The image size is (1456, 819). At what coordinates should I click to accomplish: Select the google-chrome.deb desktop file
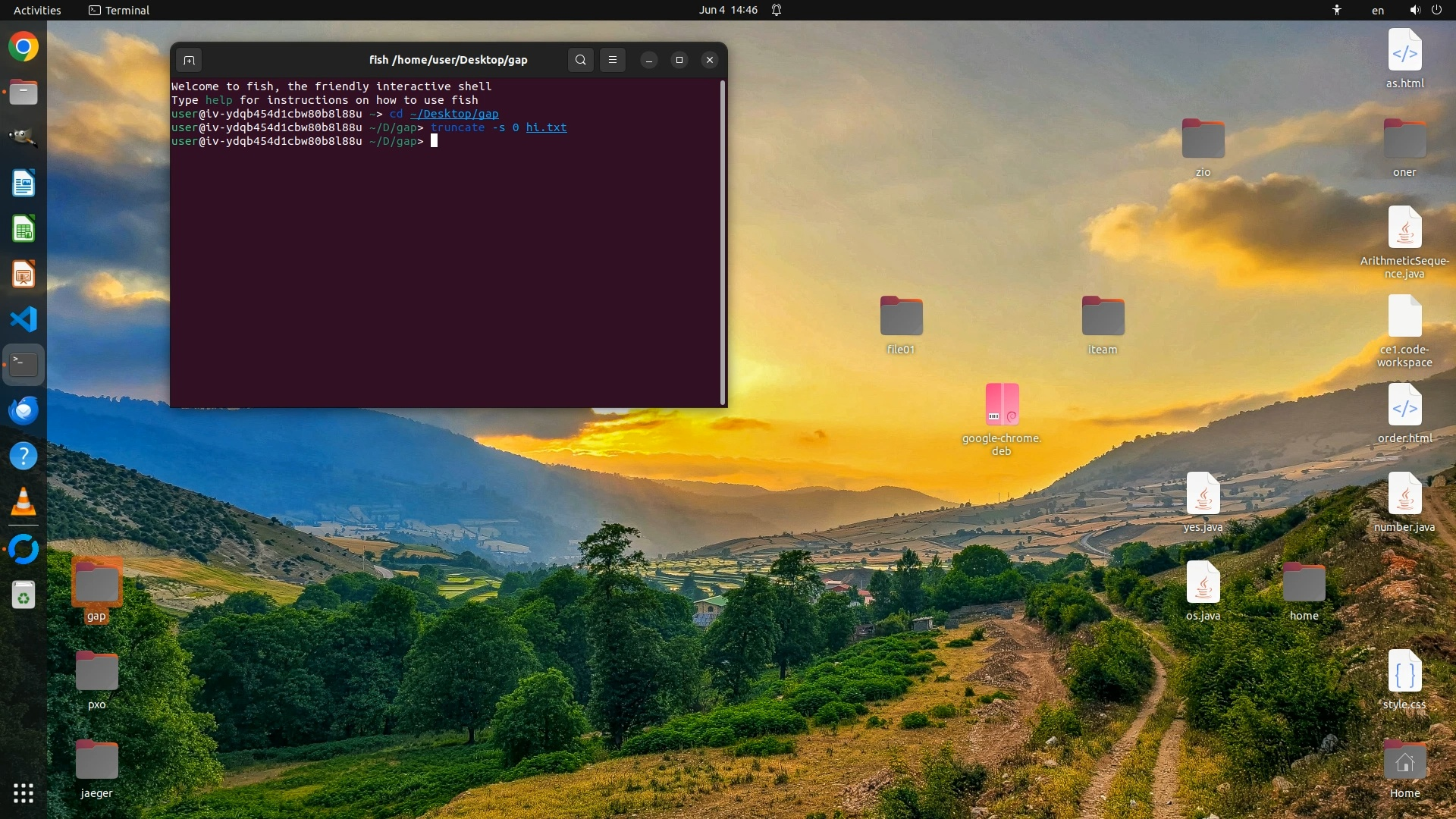[1002, 405]
